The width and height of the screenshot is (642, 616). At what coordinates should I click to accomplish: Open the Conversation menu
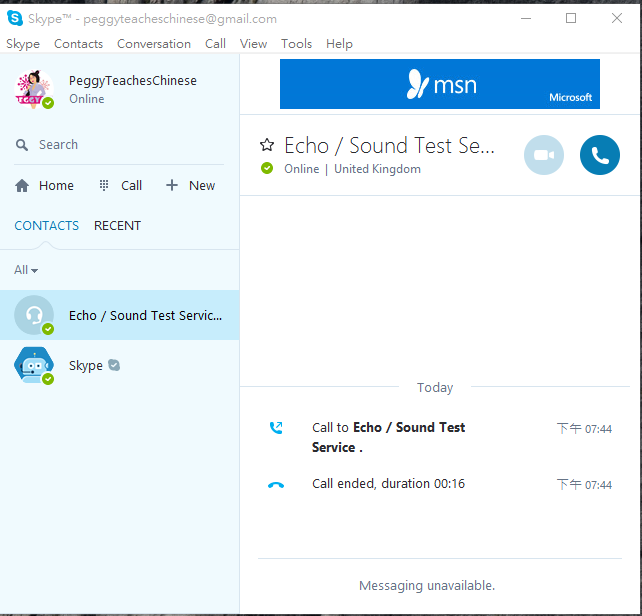(154, 44)
